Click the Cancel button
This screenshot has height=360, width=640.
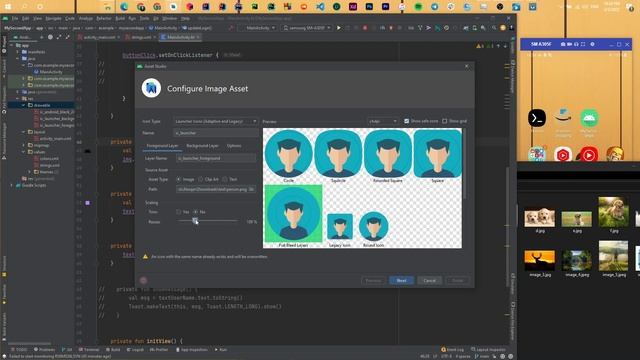pos(429,280)
